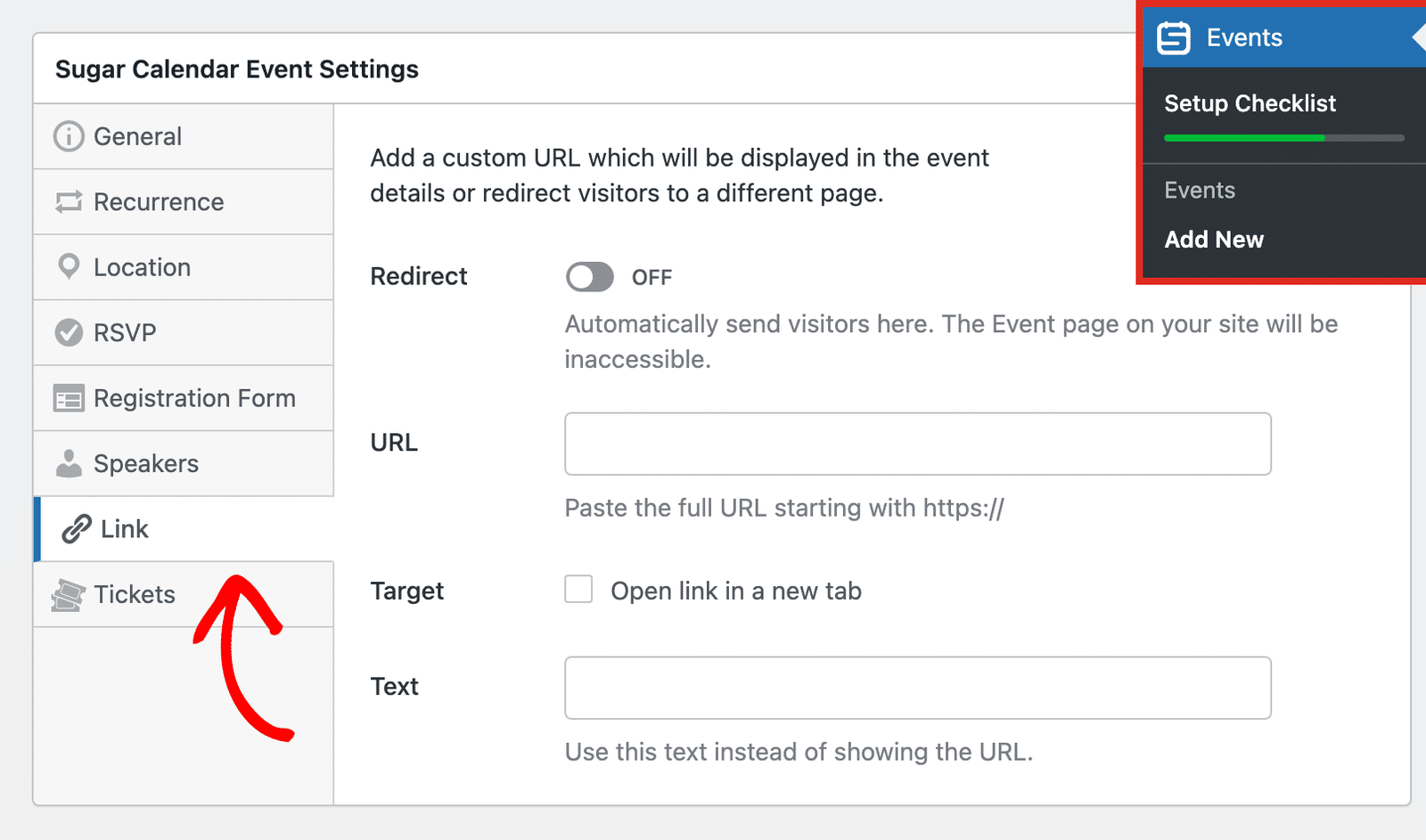Viewport: 1426px width, 840px height.
Task: Click the Location pin icon
Action: 69,267
